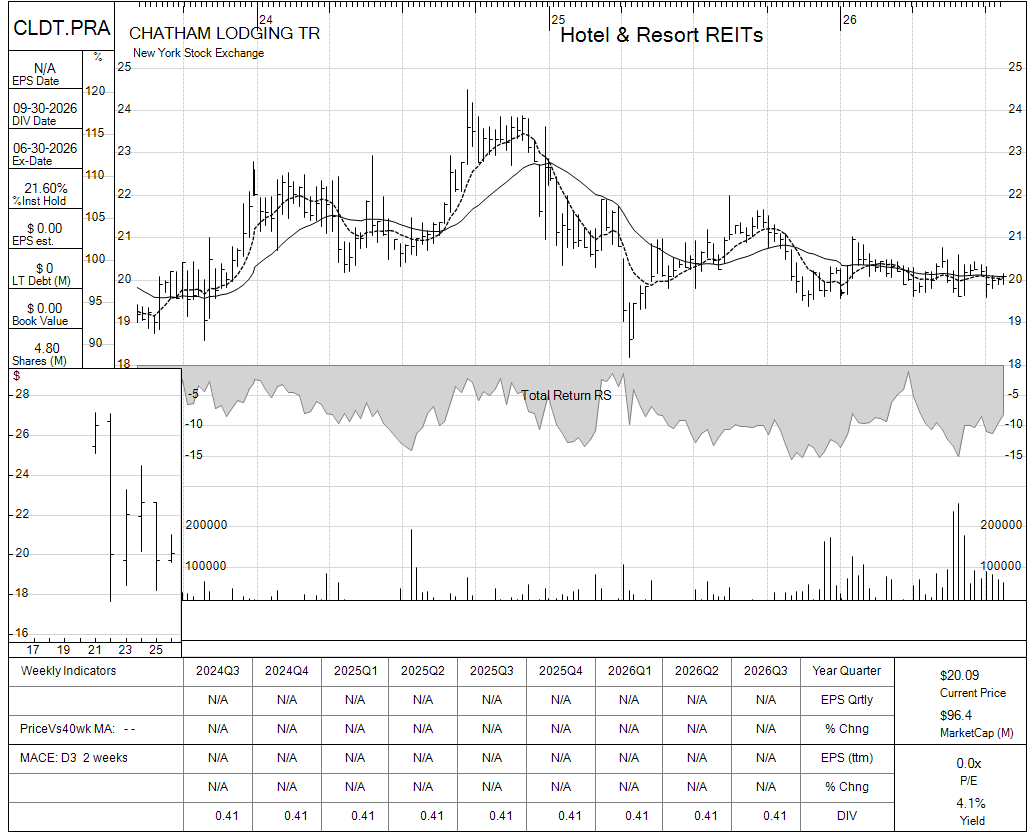This screenshot has height=840, width=1032.
Task: Select the 2025Q3 quarter column header
Action: pos(492,671)
